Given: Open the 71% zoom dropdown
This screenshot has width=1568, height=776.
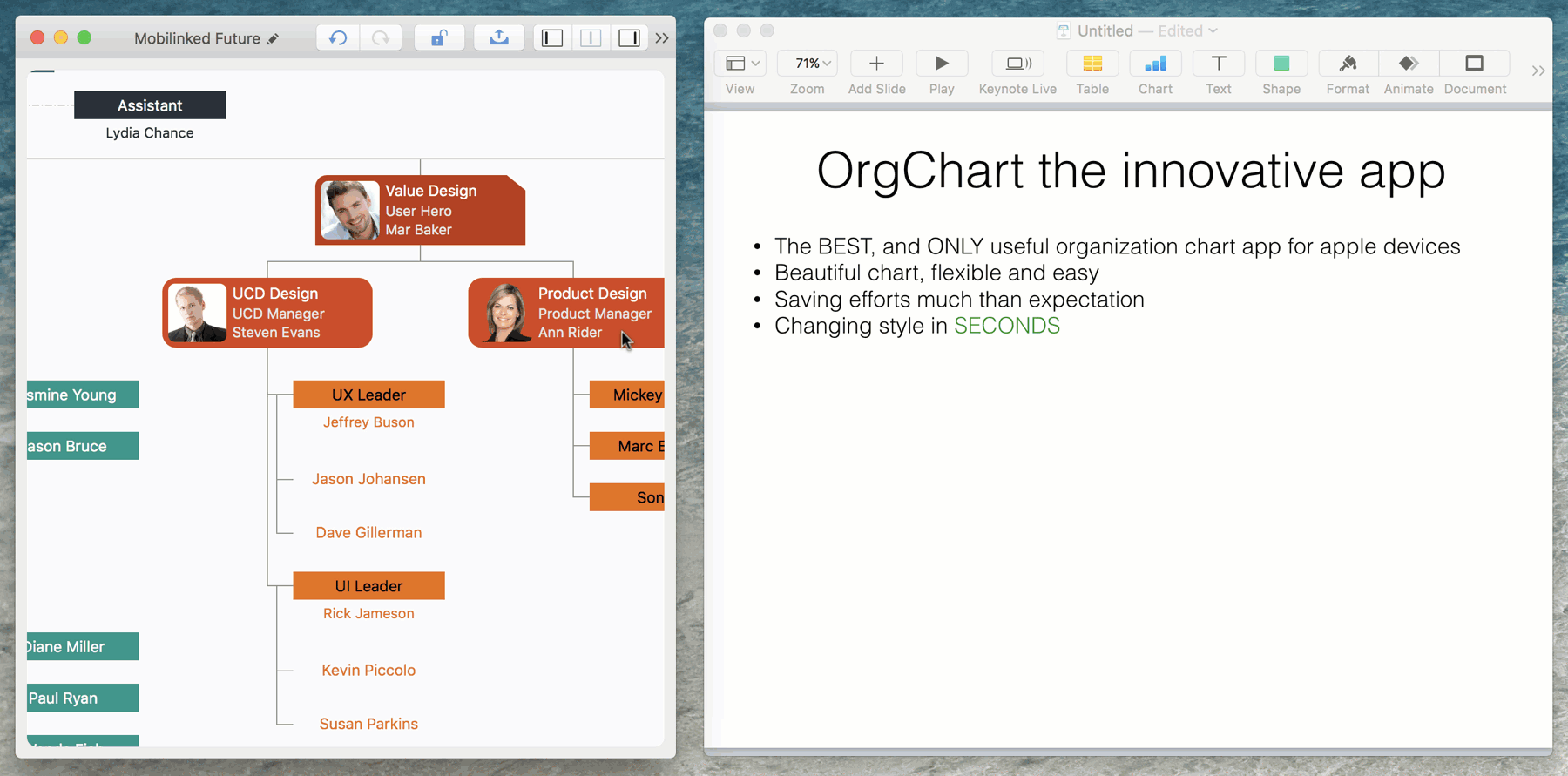Looking at the screenshot, I should click(808, 64).
